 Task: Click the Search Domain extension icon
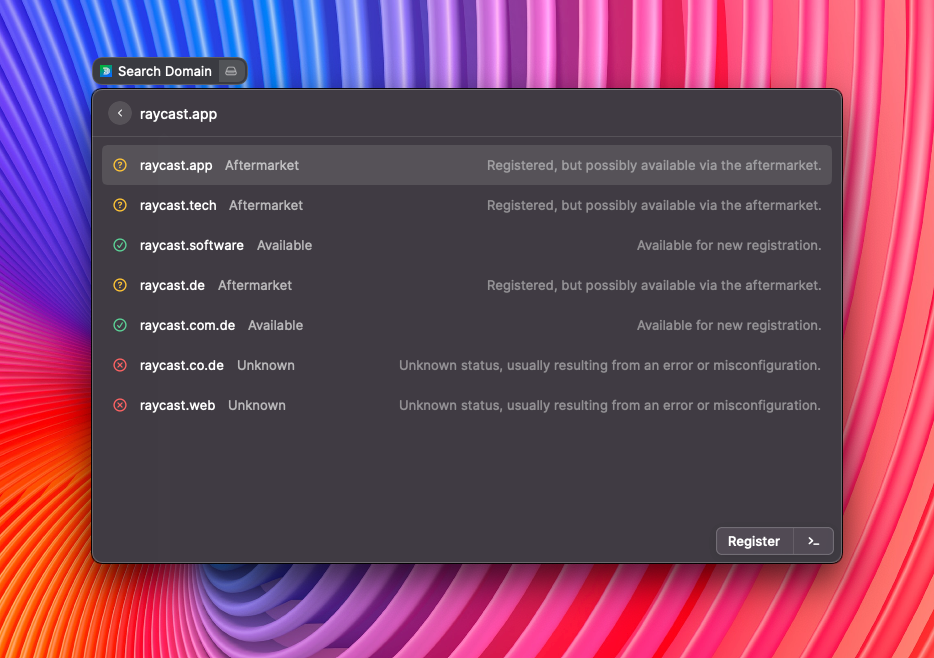106,71
